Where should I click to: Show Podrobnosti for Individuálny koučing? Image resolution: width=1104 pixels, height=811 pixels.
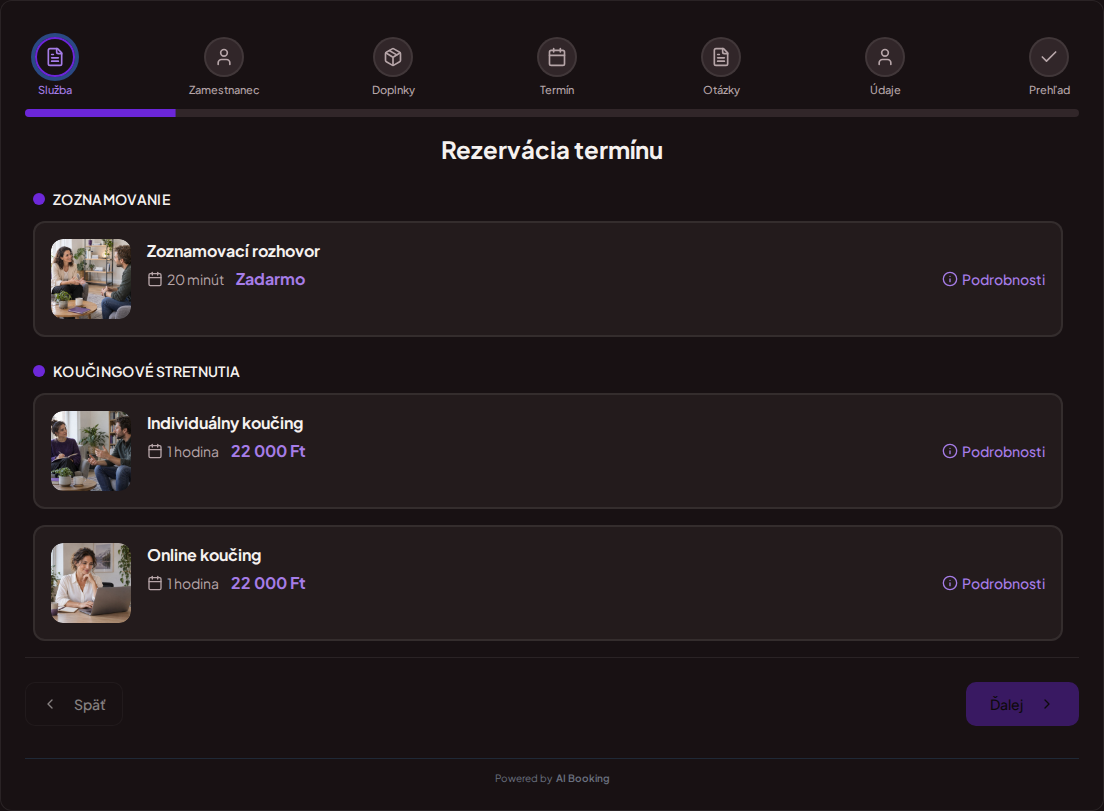[x=993, y=451]
